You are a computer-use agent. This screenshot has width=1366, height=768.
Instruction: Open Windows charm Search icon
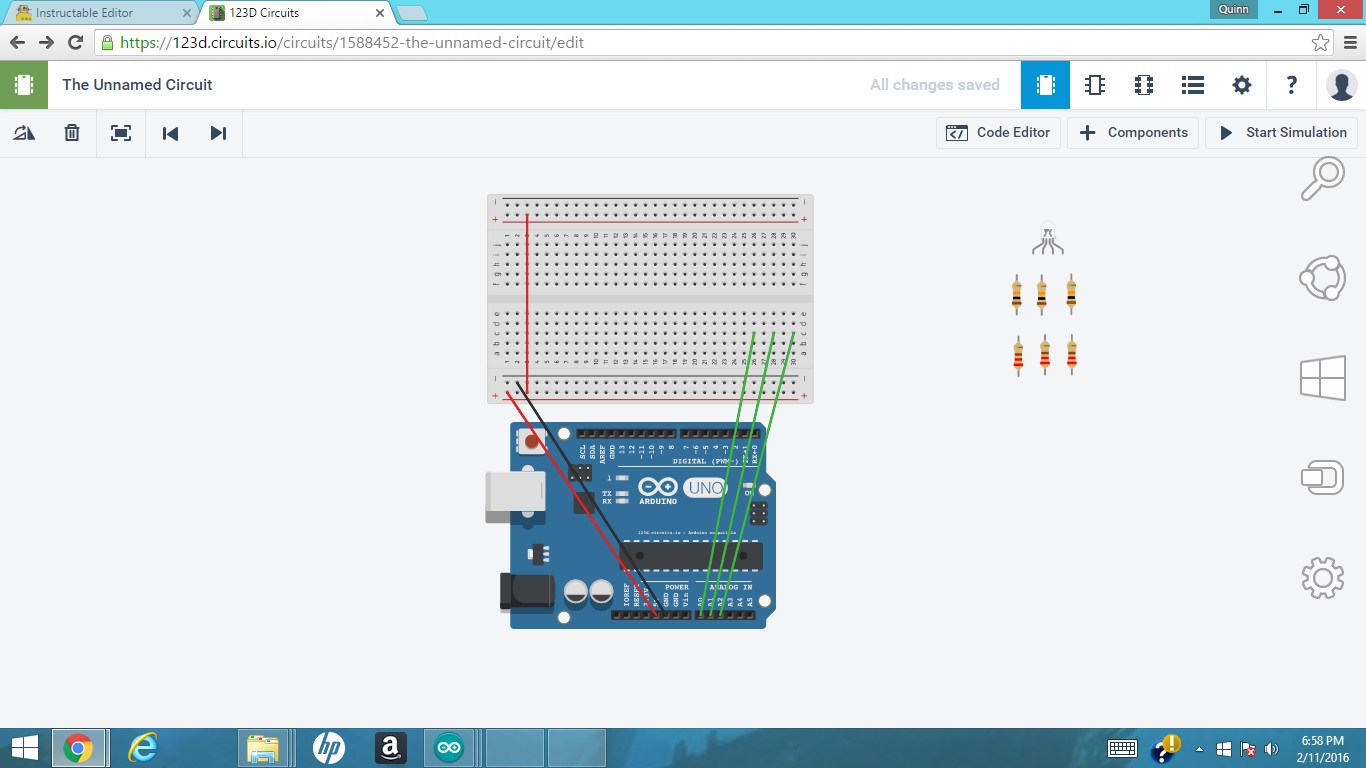pyautogui.click(x=1322, y=179)
